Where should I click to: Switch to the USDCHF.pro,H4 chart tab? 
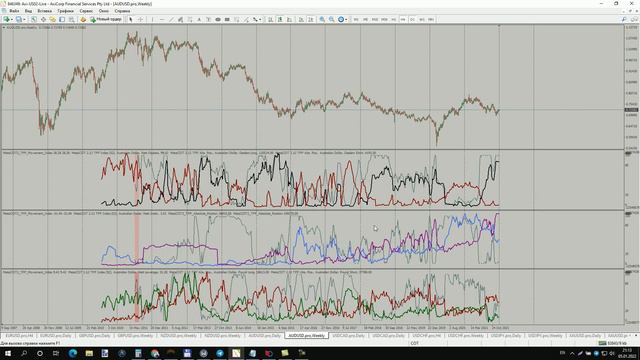coord(427,336)
